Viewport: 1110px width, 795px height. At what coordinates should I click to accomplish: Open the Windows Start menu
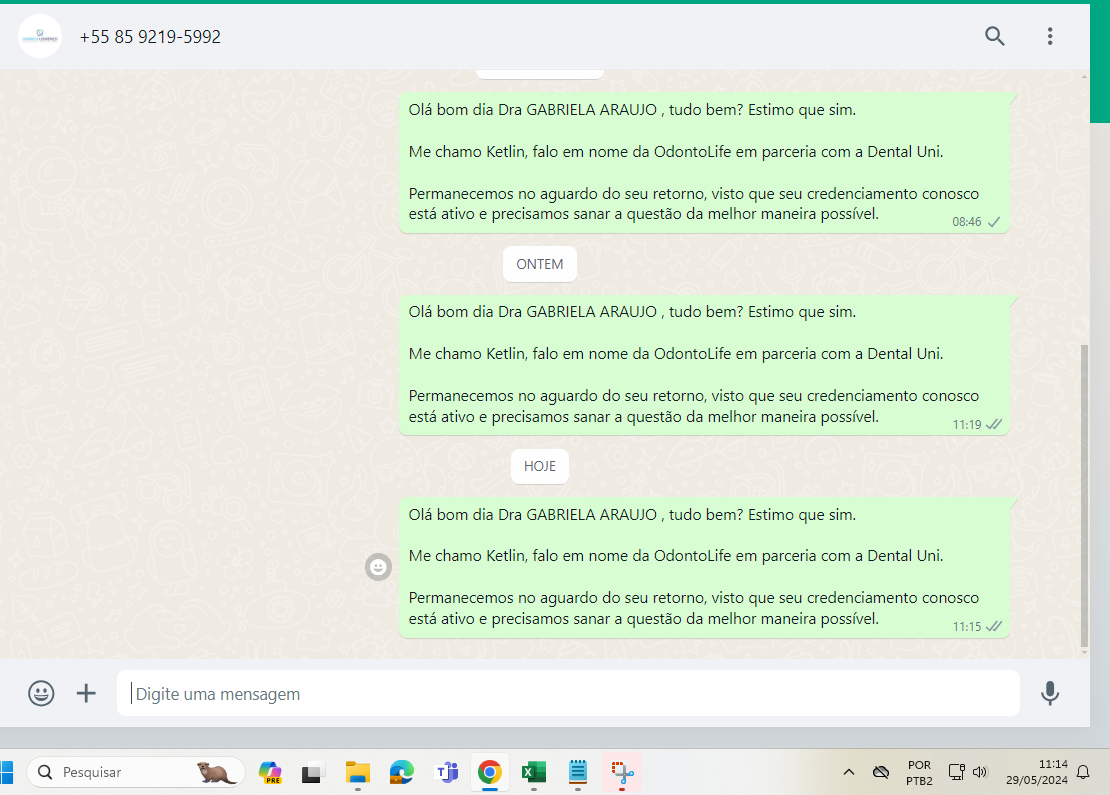coord(6,772)
